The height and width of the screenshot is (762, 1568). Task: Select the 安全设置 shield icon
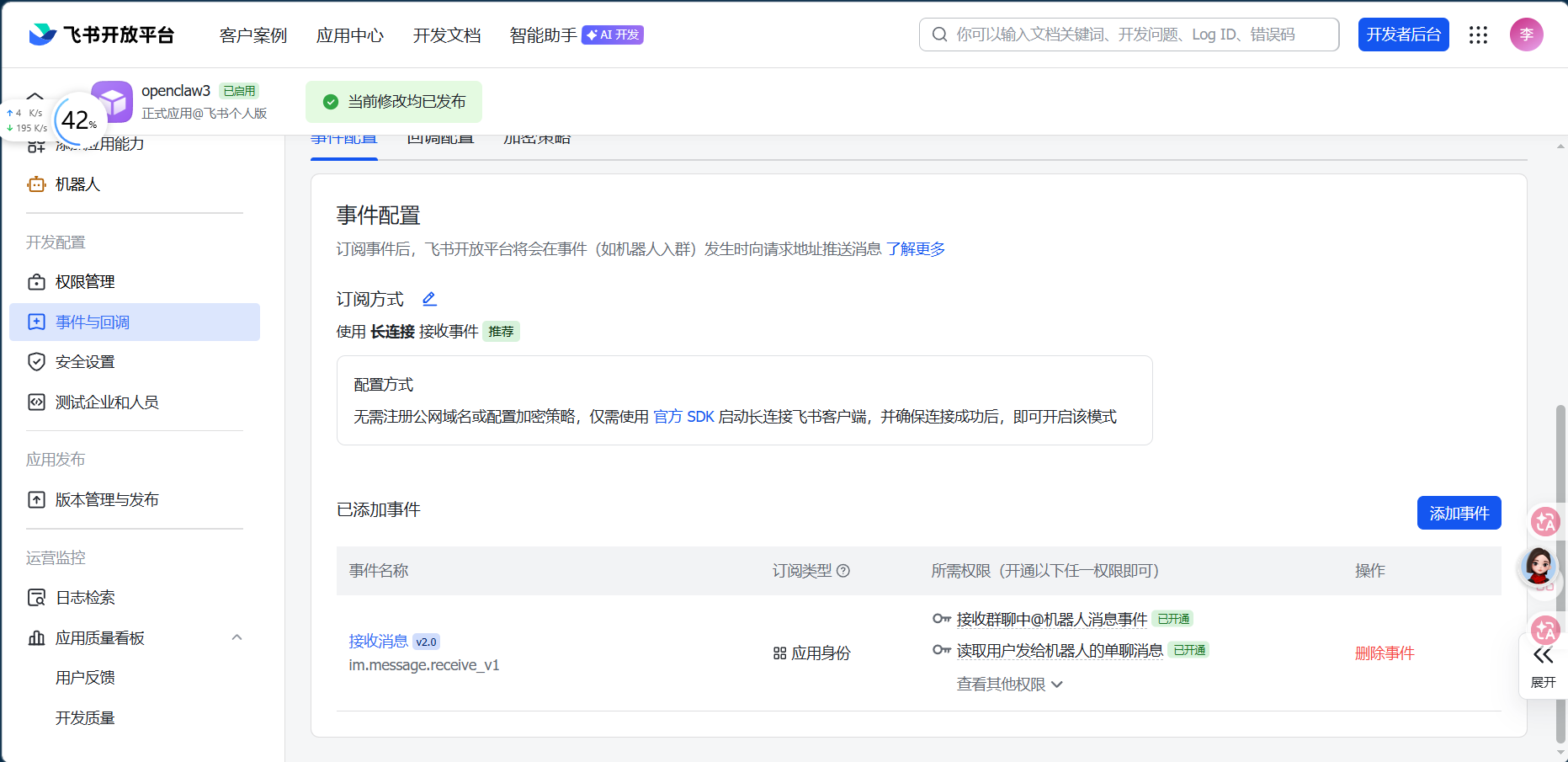click(36, 361)
